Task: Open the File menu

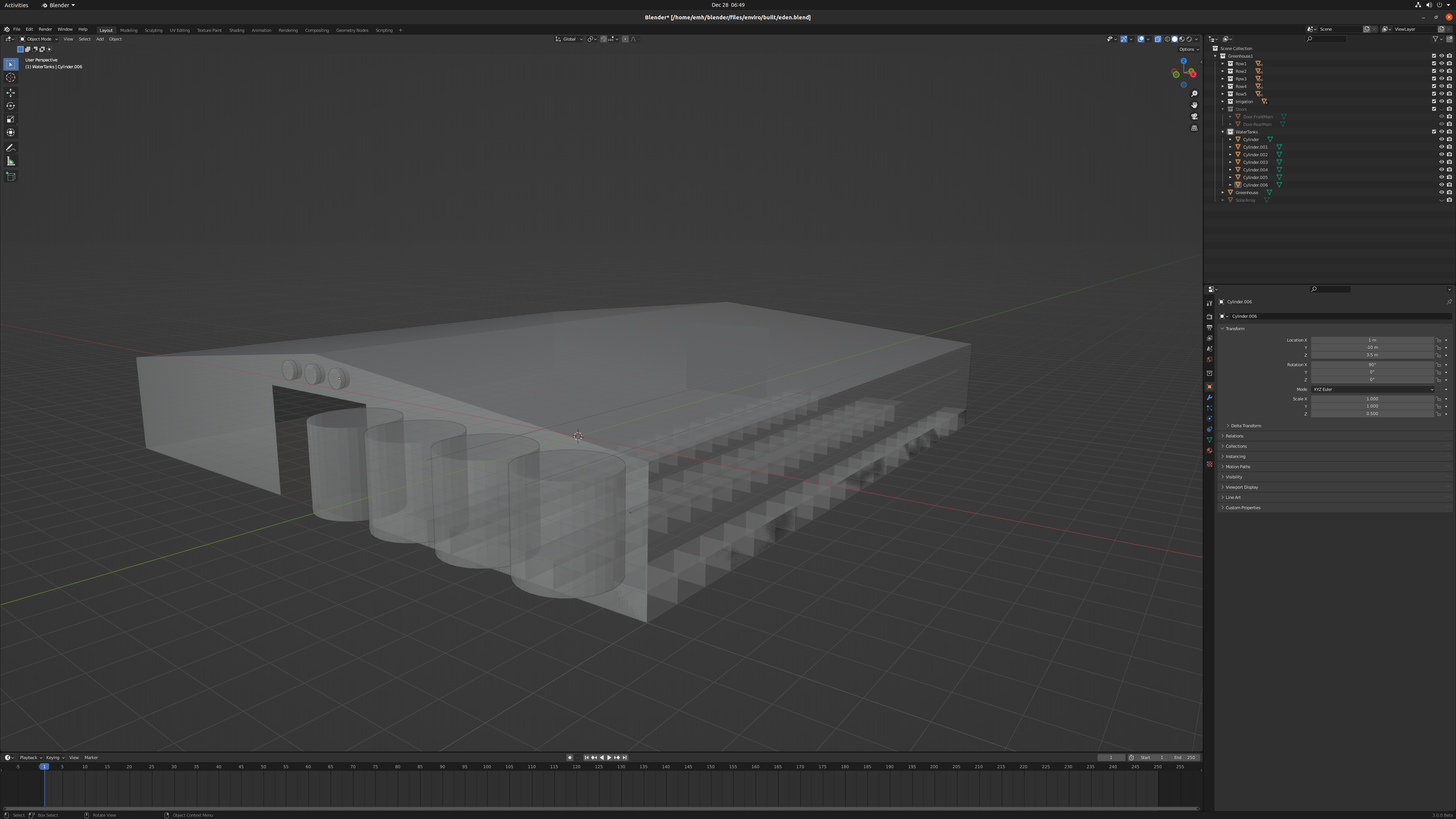Action: coord(17,30)
